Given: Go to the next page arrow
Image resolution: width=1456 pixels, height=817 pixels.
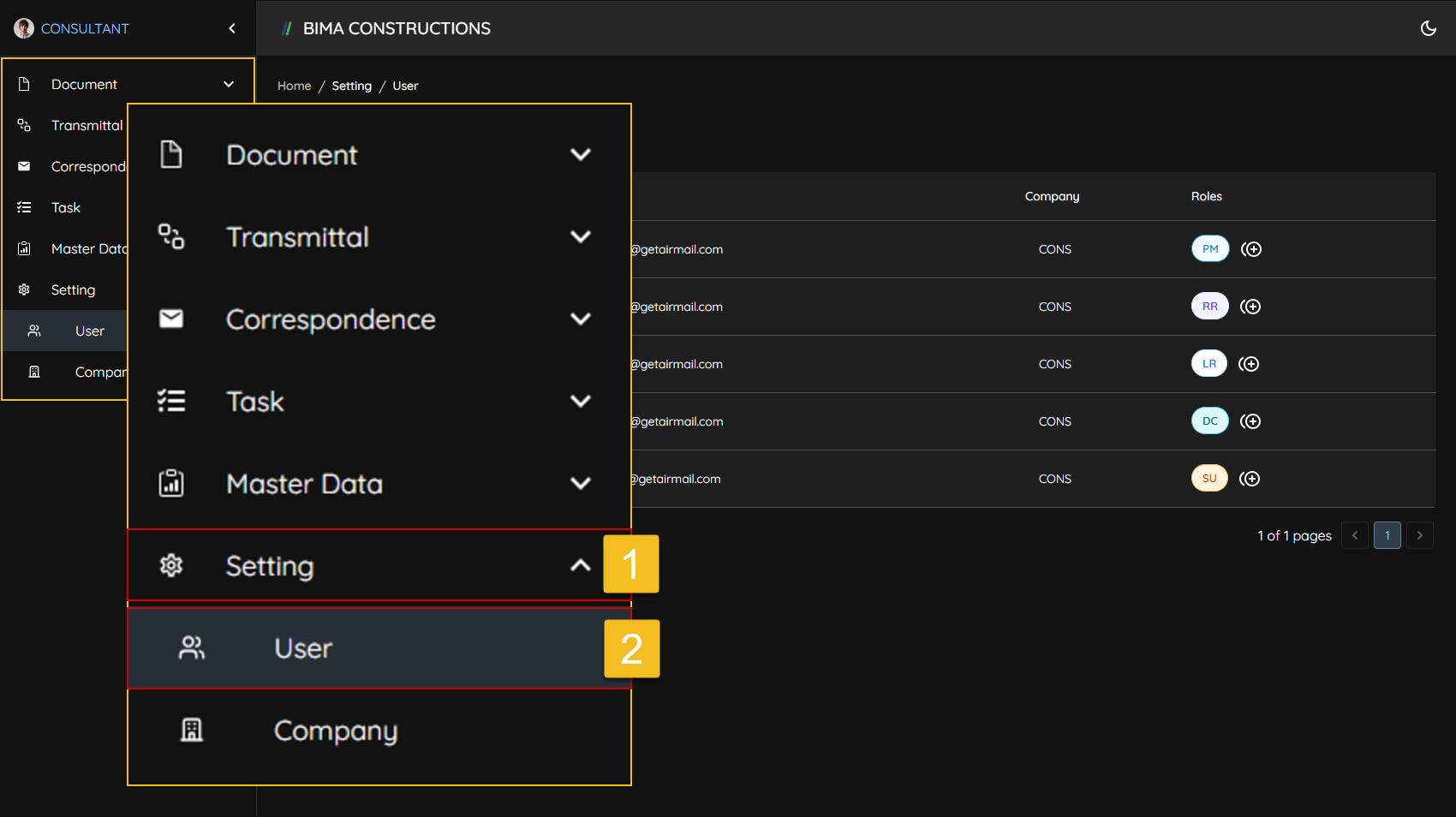Looking at the screenshot, I should pyautogui.click(x=1419, y=535).
